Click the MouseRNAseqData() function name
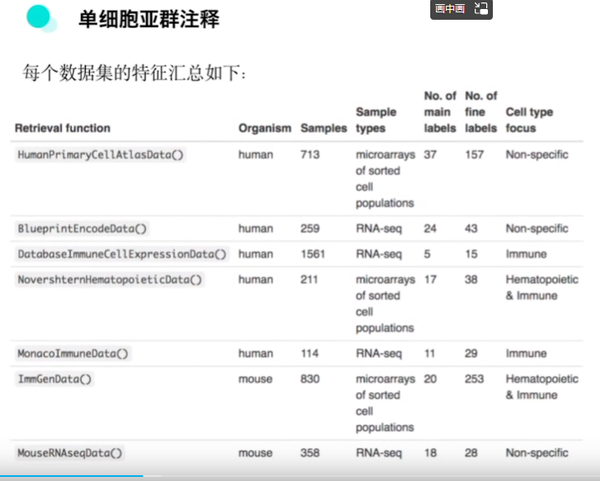This screenshot has width=600, height=481. coord(70,453)
